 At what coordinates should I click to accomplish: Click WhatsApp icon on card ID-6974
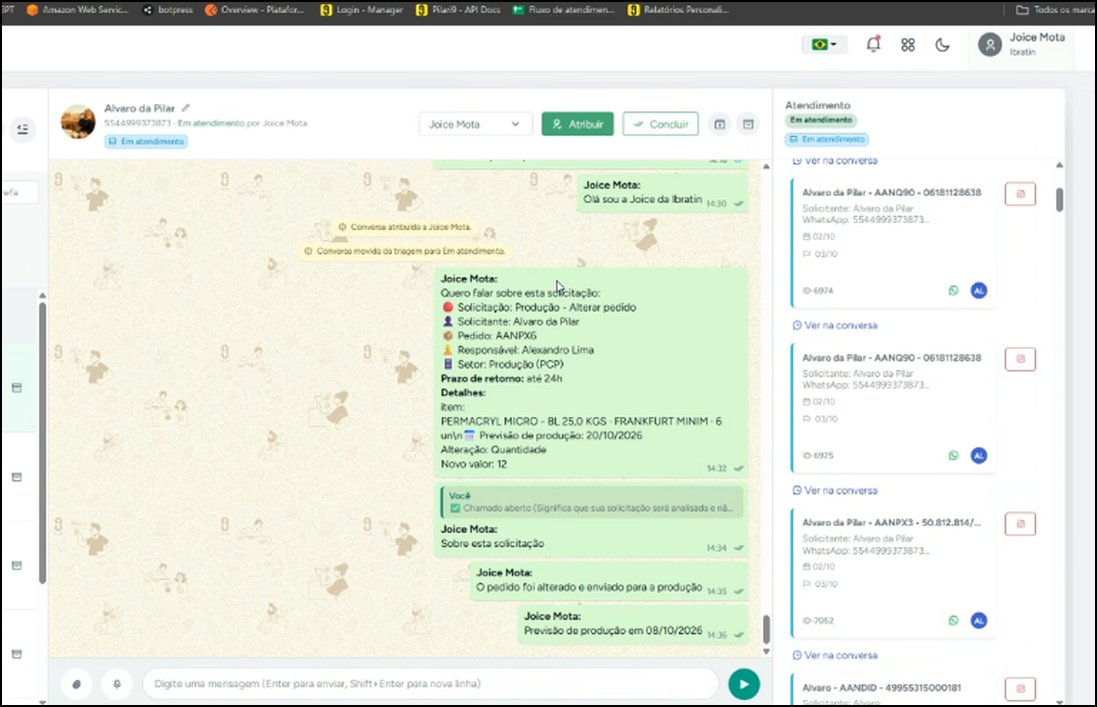953,290
